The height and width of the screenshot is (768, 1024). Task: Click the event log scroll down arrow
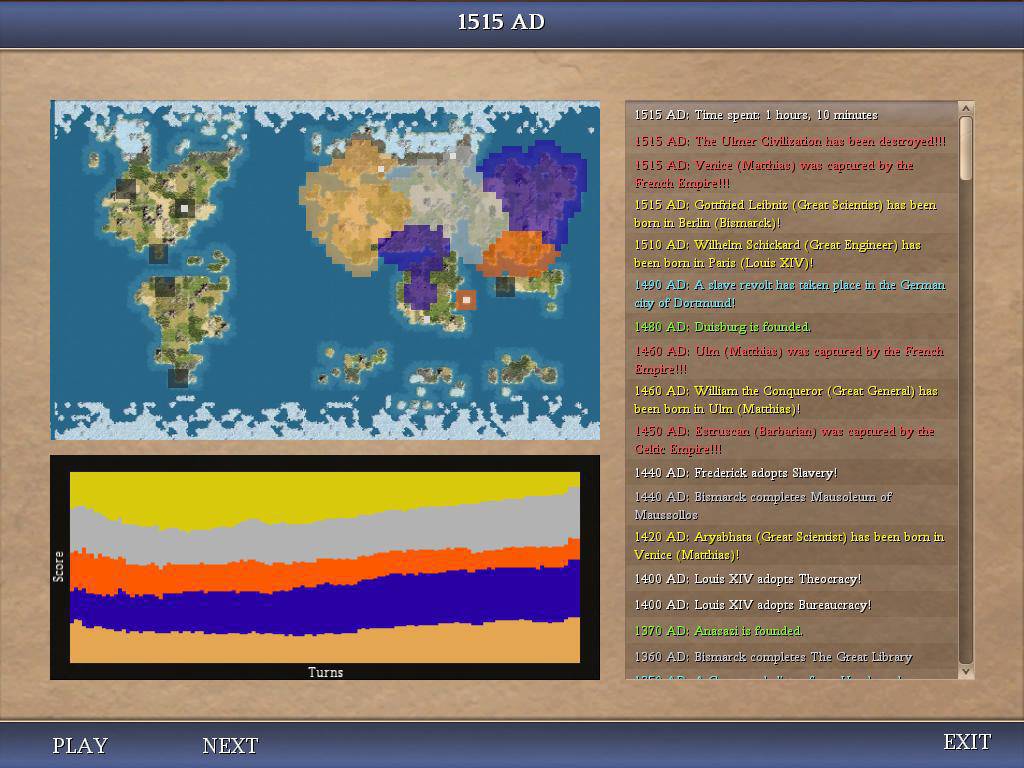point(966,671)
